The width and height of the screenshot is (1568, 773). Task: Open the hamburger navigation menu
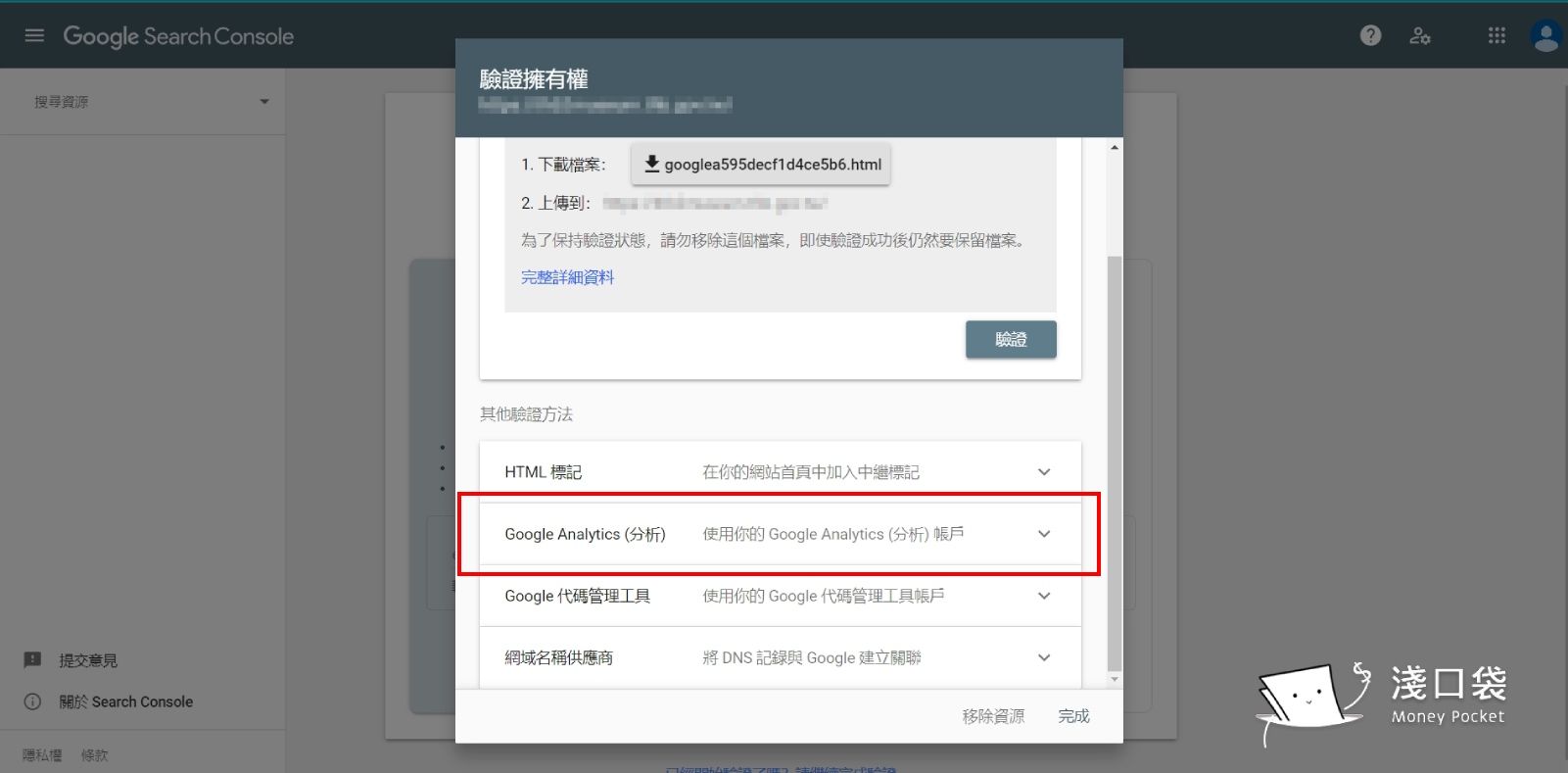[34, 35]
